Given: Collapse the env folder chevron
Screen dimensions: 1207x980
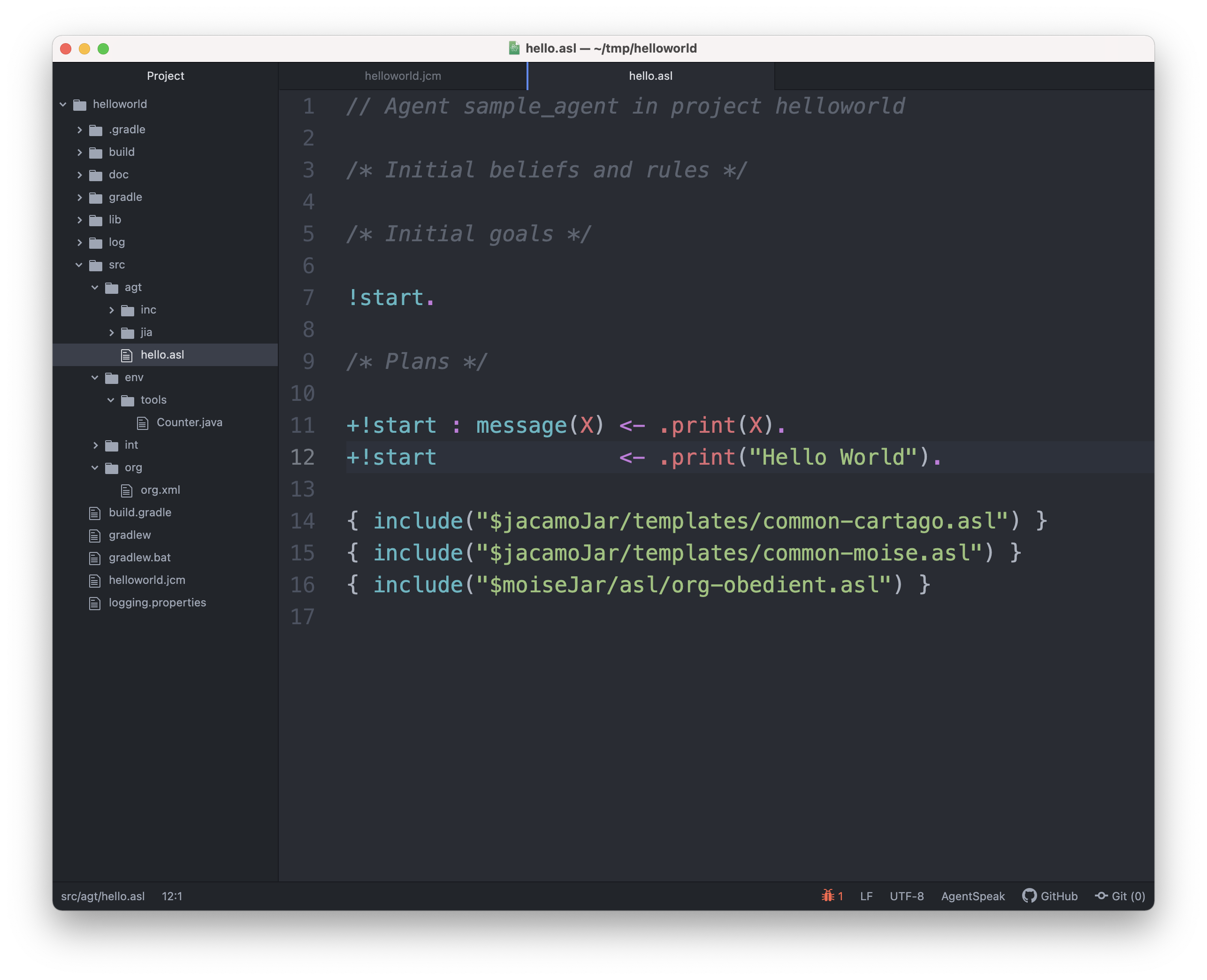Looking at the screenshot, I should click(x=95, y=378).
